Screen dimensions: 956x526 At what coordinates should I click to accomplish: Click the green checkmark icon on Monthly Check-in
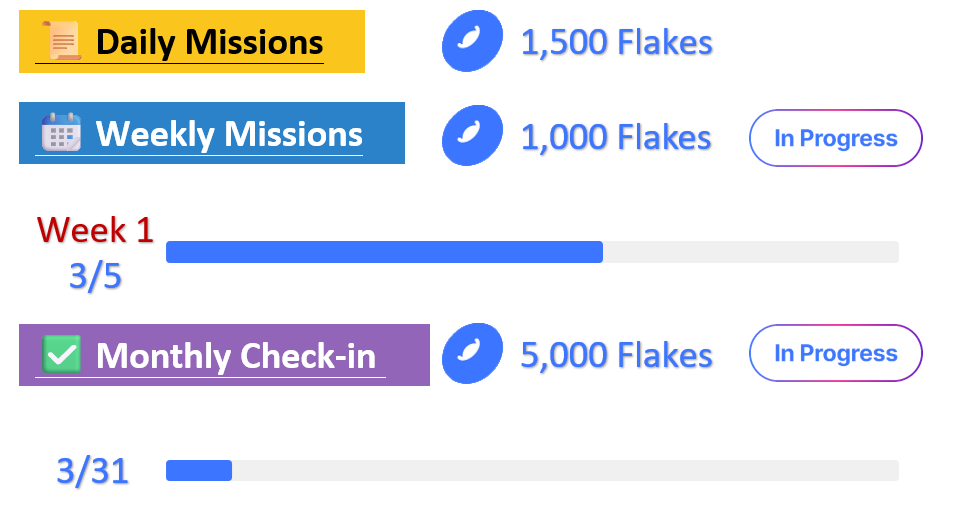(x=61, y=354)
